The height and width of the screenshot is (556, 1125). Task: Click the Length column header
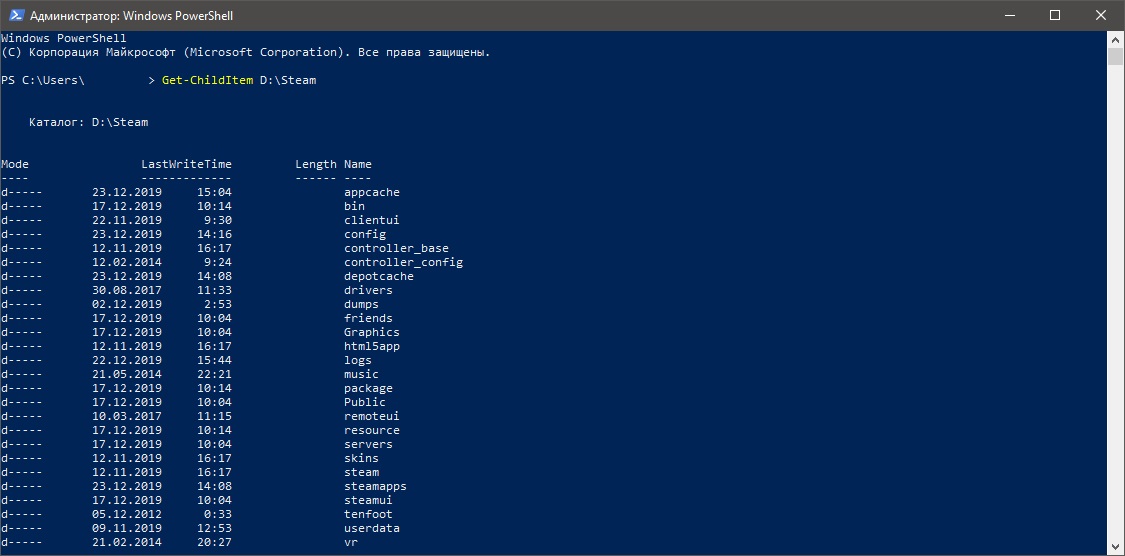point(316,164)
